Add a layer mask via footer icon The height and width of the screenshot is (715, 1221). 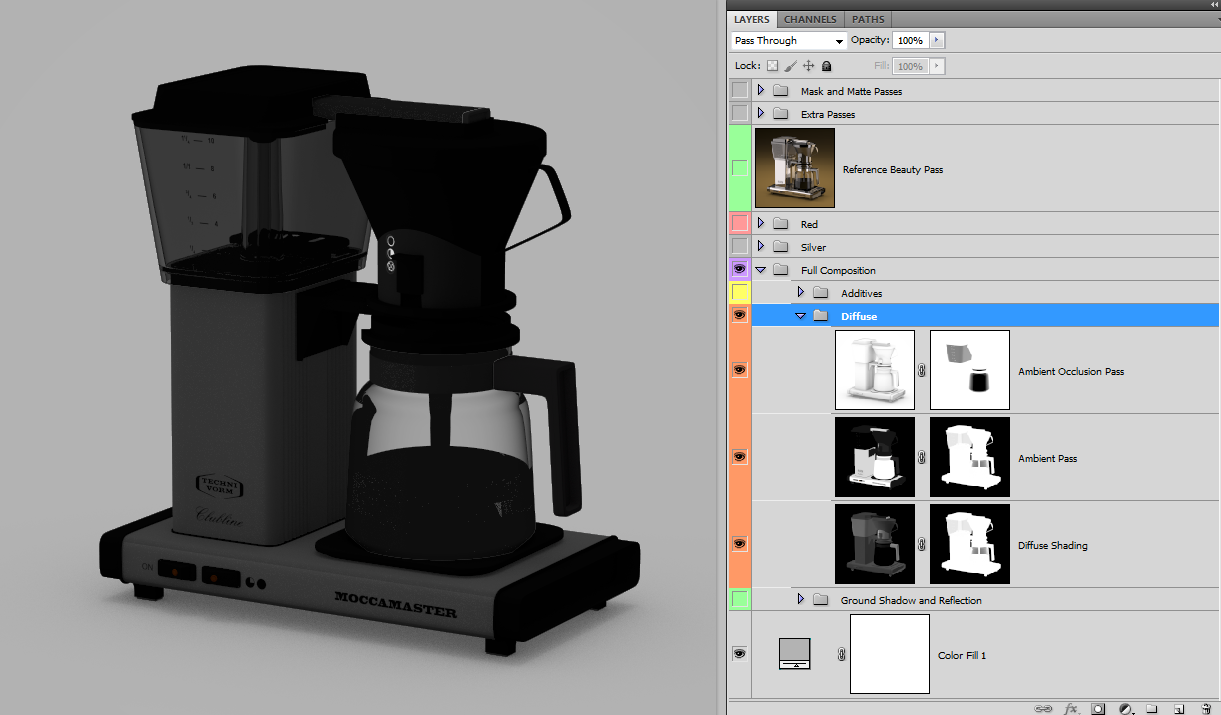1098,708
